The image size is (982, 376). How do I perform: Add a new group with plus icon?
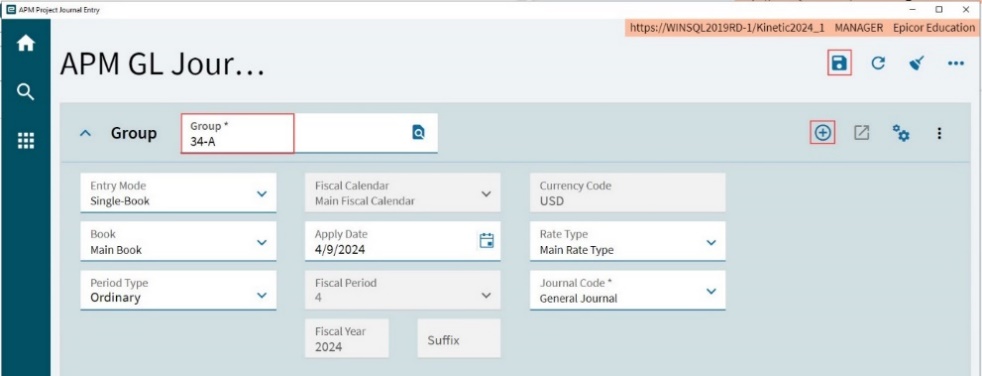[822, 133]
